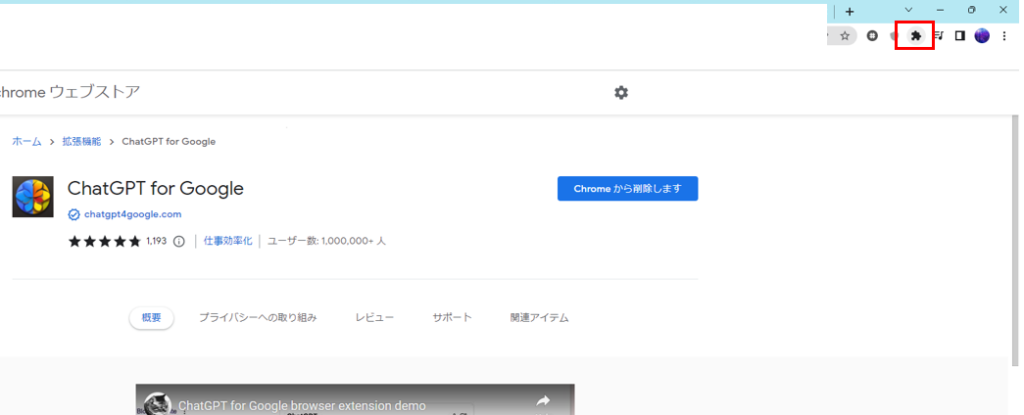Minimize the Chrome window
This screenshot has height=415, width=1024.
click(940, 10)
